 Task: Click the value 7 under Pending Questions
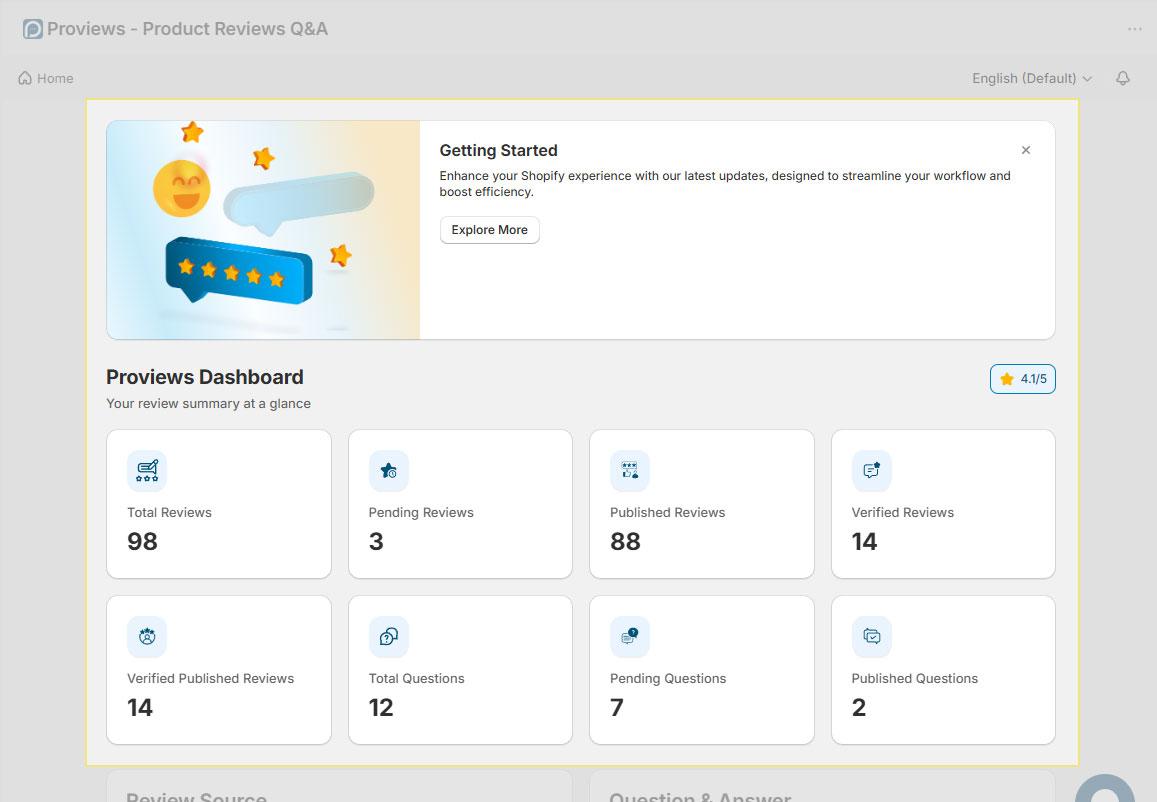point(617,708)
